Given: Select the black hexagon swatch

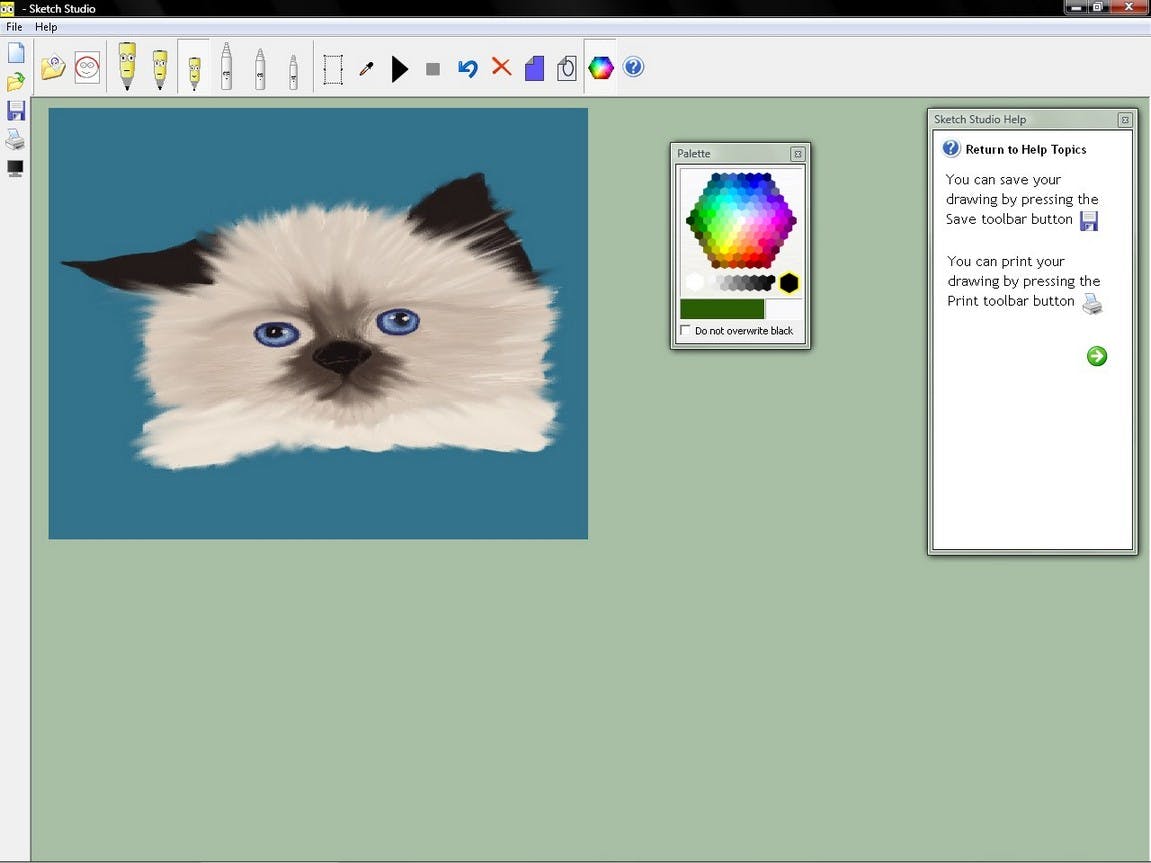Looking at the screenshot, I should coord(789,283).
